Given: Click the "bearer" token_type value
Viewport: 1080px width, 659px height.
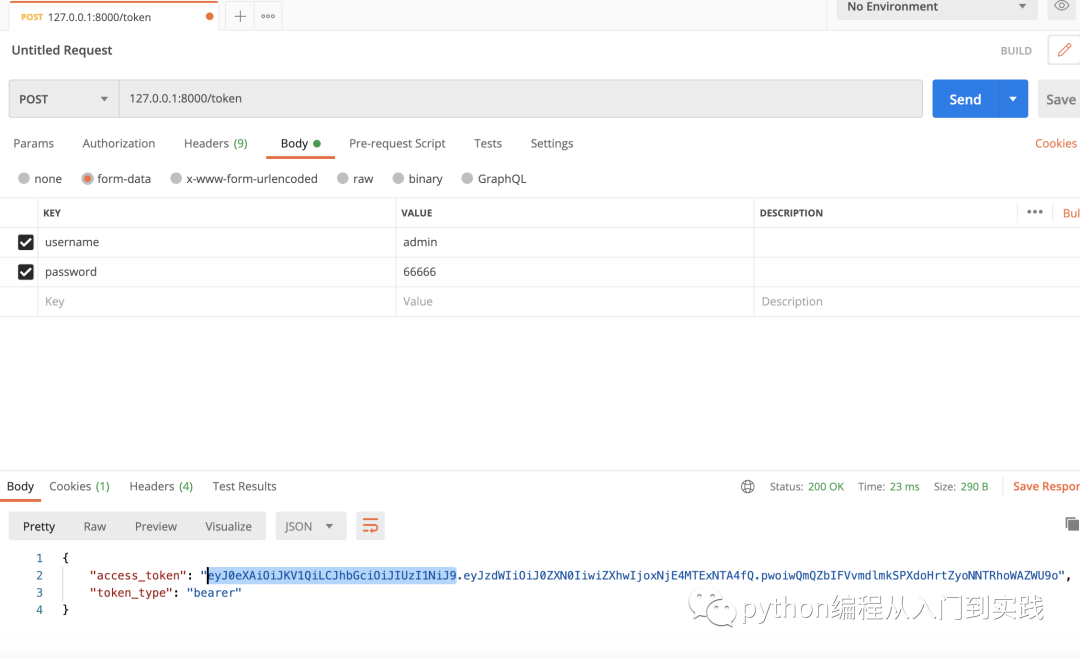Looking at the screenshot, I should pos(214,592).
